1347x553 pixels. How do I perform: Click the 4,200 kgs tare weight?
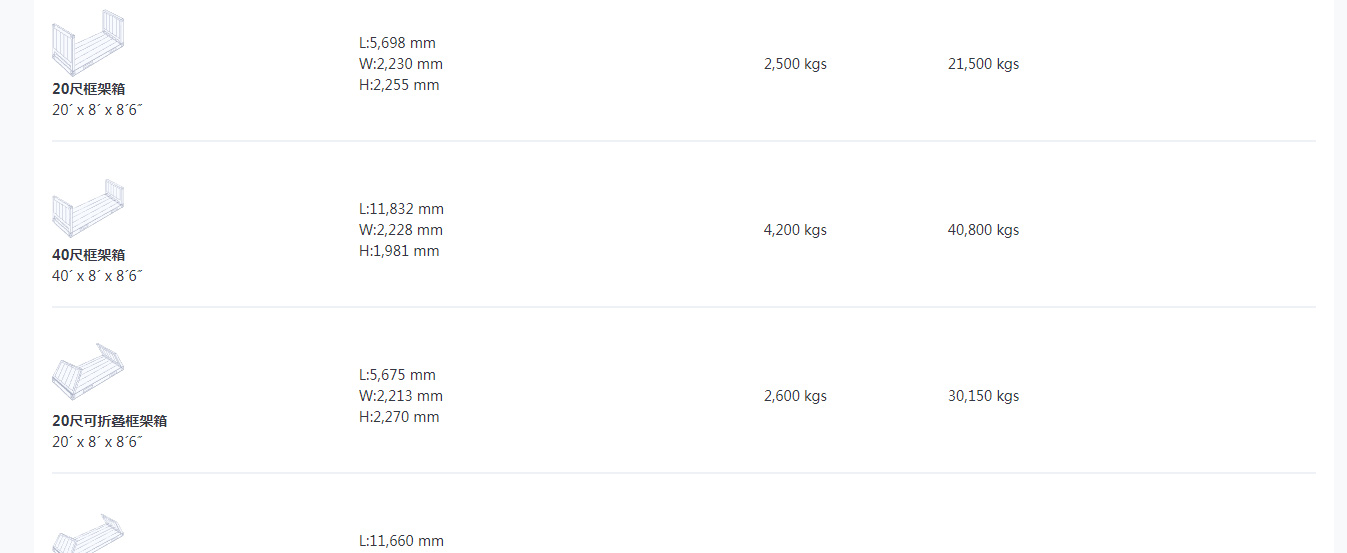point(795,230)
